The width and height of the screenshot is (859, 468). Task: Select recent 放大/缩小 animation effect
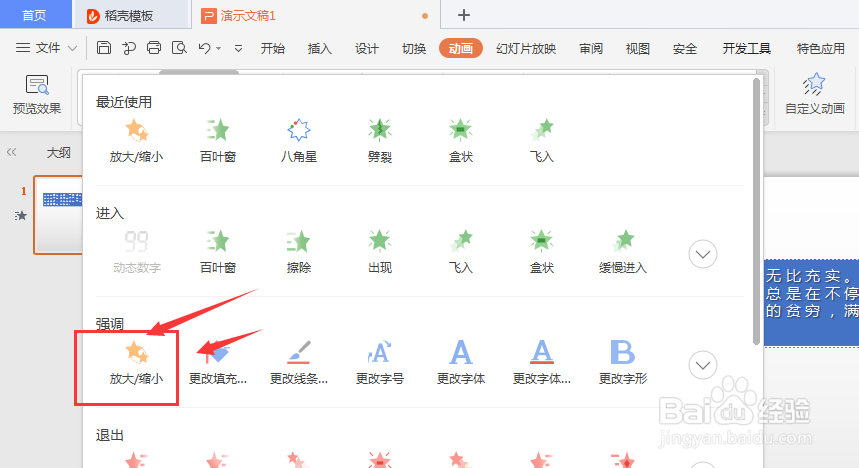[x=136, y=141]
